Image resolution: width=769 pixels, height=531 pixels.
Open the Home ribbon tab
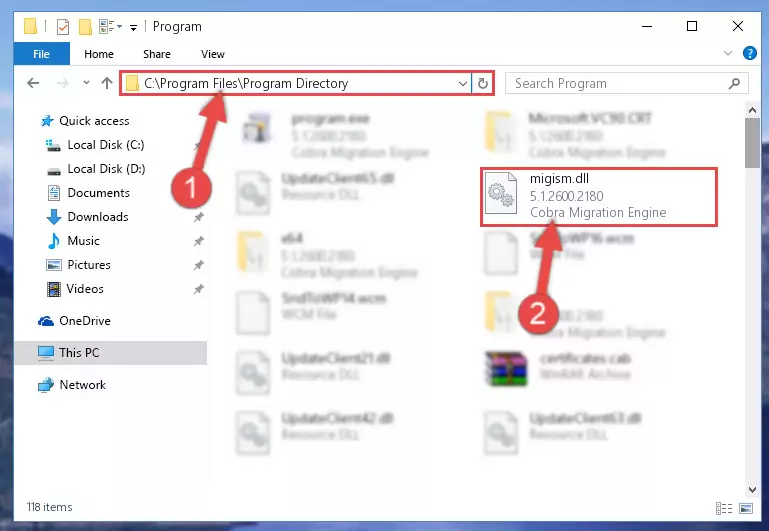tap(99, 54)
